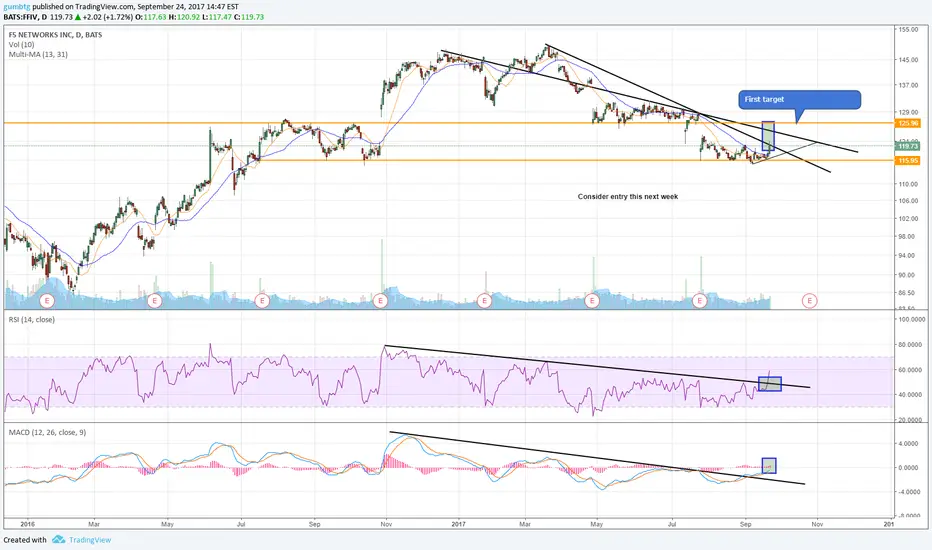This screenshot has height=550, width=932.
Task: Click the 137.00 price axis value
Action: point(908,85)
